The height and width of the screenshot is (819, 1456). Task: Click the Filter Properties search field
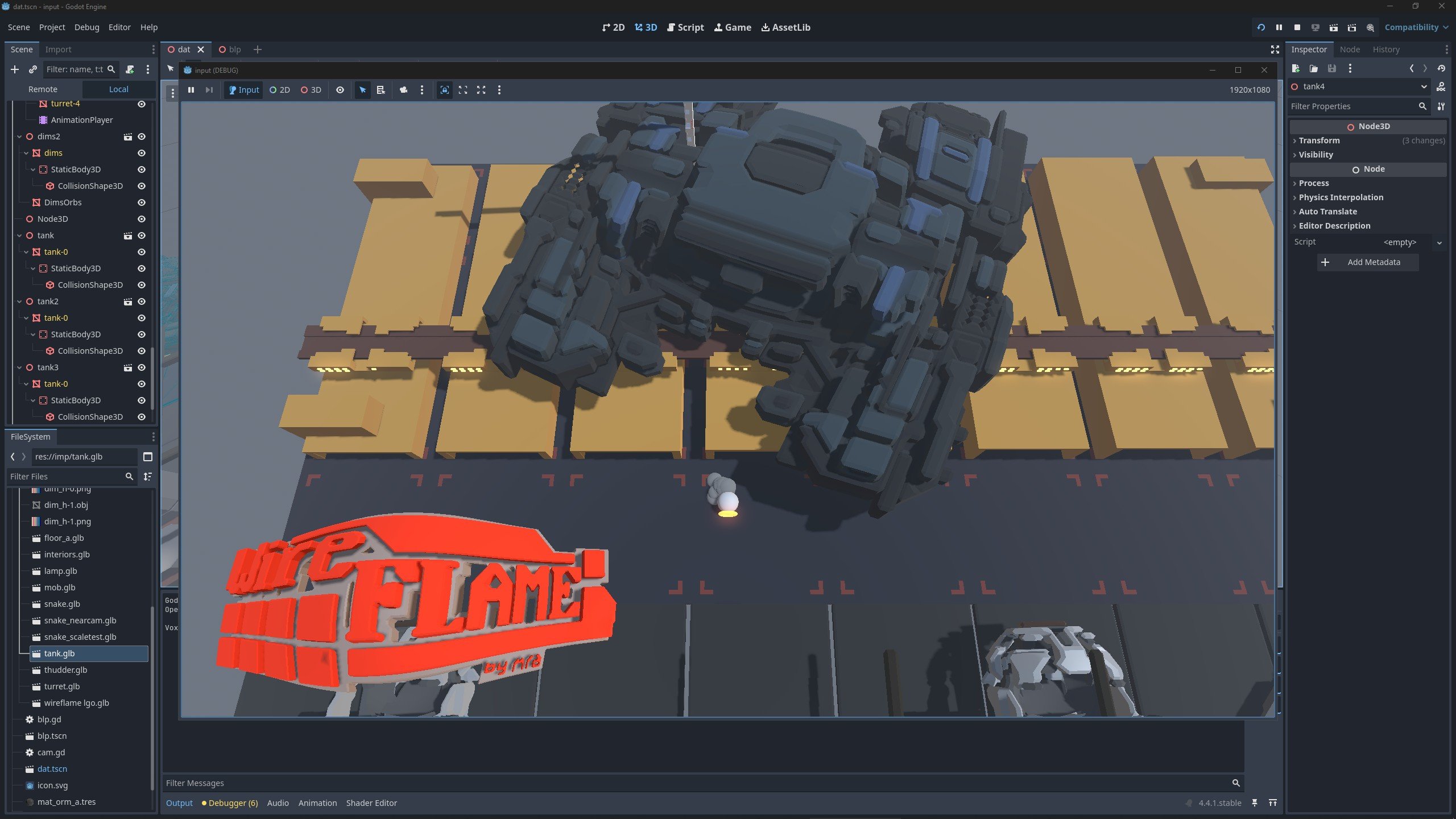tap(1358, 106)
